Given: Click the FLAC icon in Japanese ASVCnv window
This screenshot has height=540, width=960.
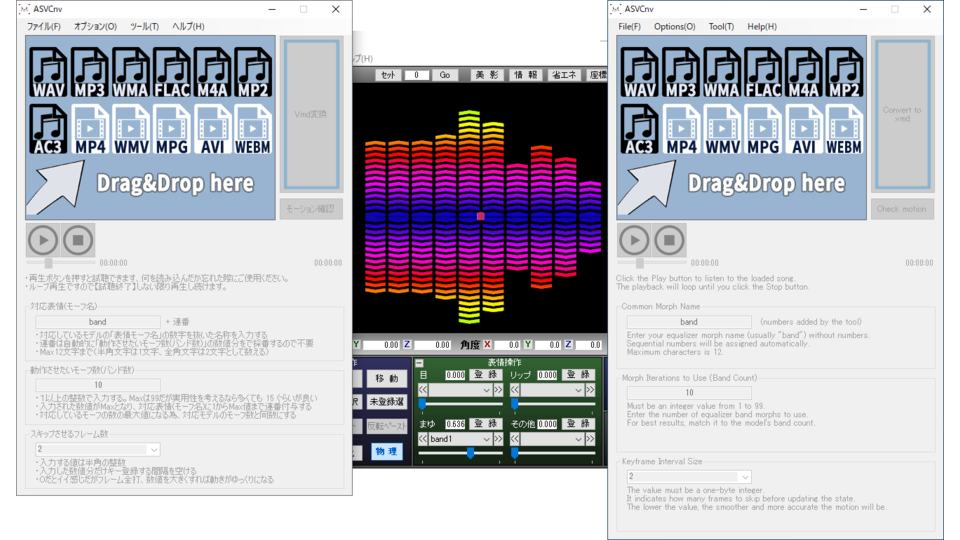Looking at the screenshot, I should (171, 72).
